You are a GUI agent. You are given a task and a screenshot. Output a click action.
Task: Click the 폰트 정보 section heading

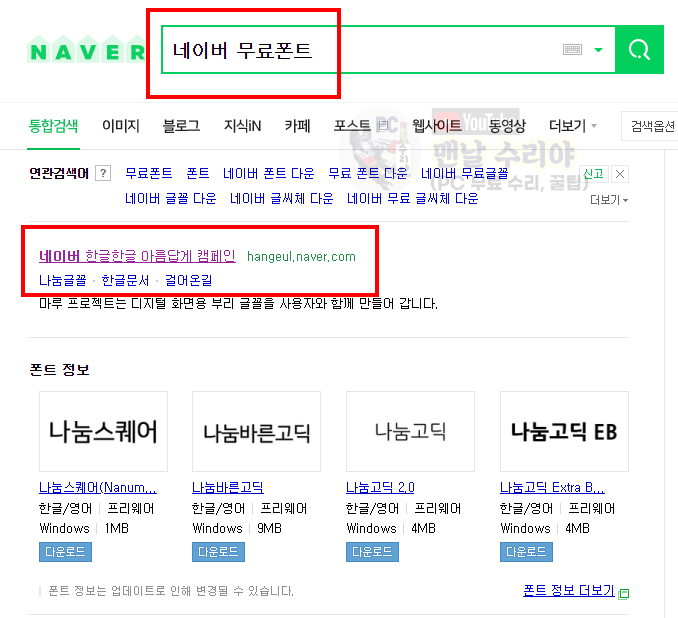59,370
